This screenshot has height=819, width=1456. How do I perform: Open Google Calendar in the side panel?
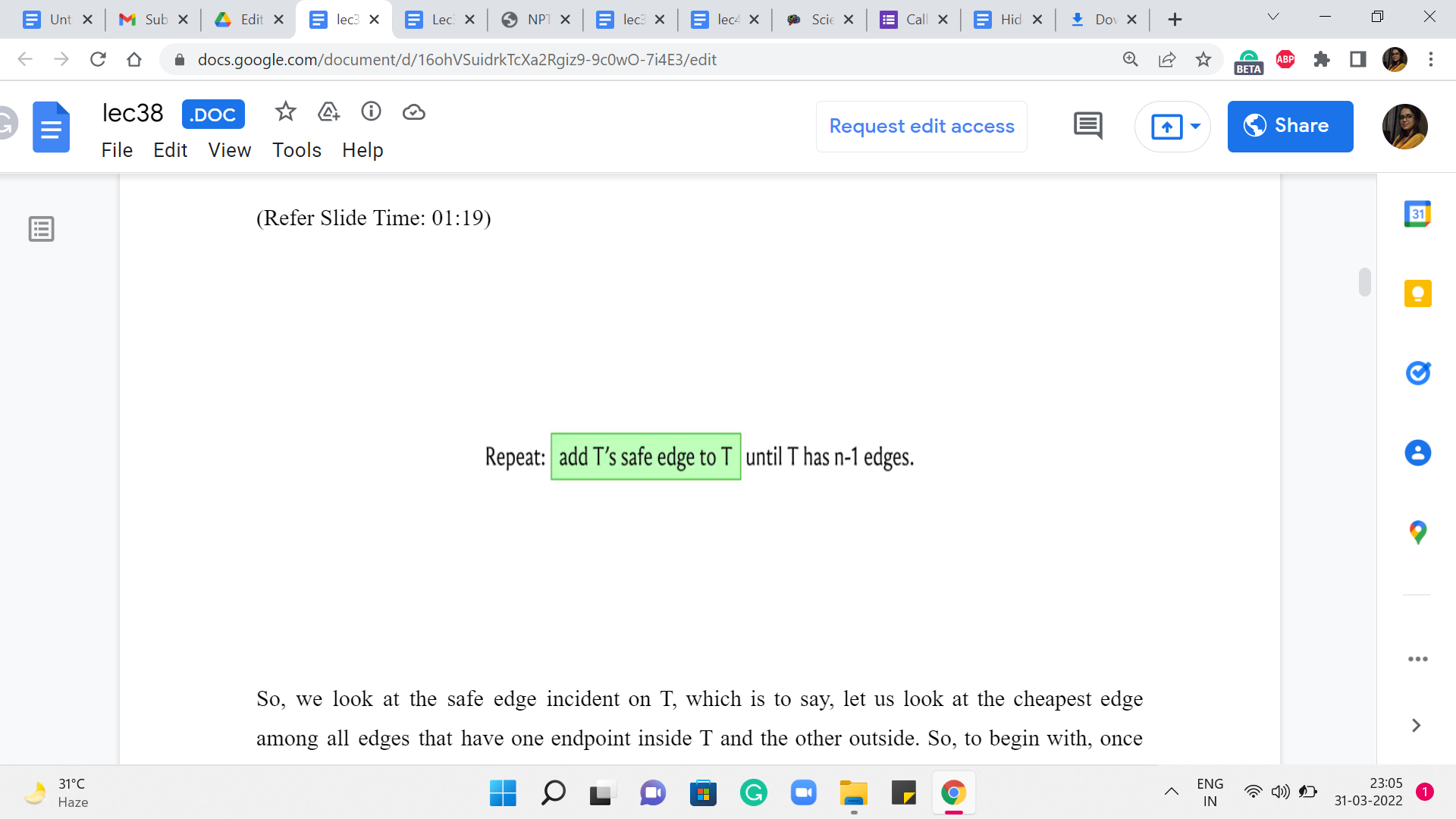(1417, 215)
